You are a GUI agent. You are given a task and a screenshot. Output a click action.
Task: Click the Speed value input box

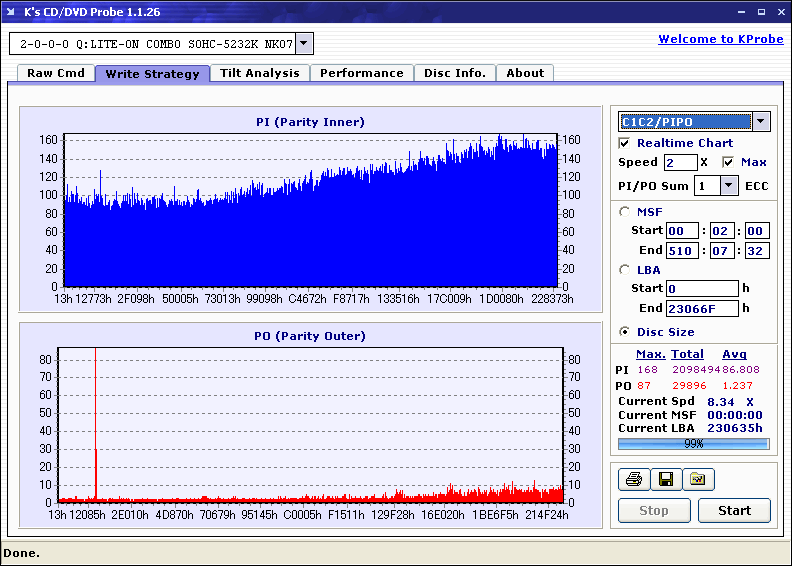[680, 162]
